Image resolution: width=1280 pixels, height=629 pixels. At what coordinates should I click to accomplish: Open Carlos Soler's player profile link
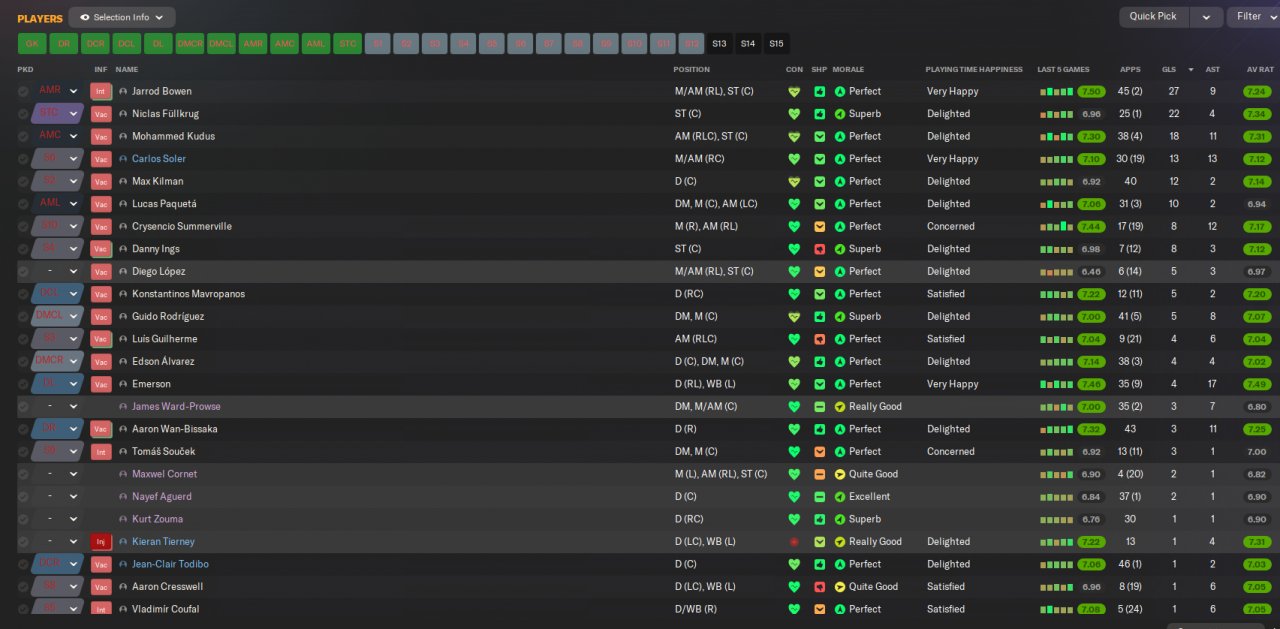159,159
